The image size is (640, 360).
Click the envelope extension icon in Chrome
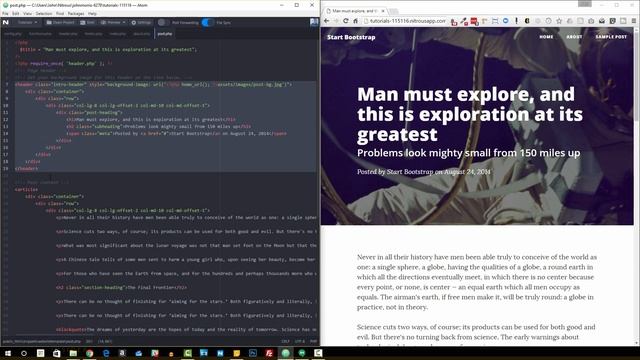click(602, 21)
